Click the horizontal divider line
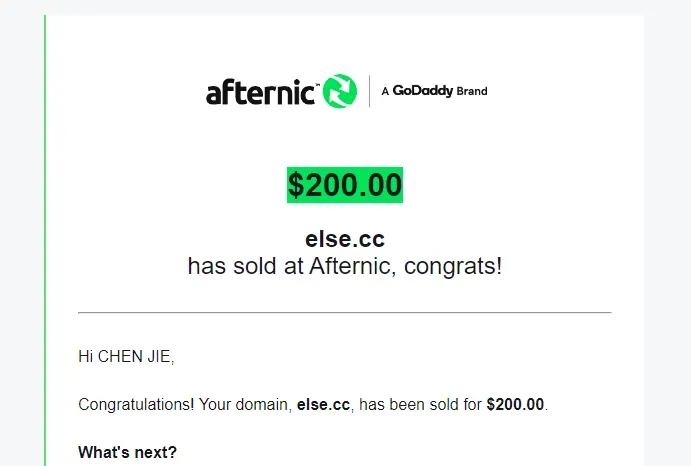 pos(345,313)
